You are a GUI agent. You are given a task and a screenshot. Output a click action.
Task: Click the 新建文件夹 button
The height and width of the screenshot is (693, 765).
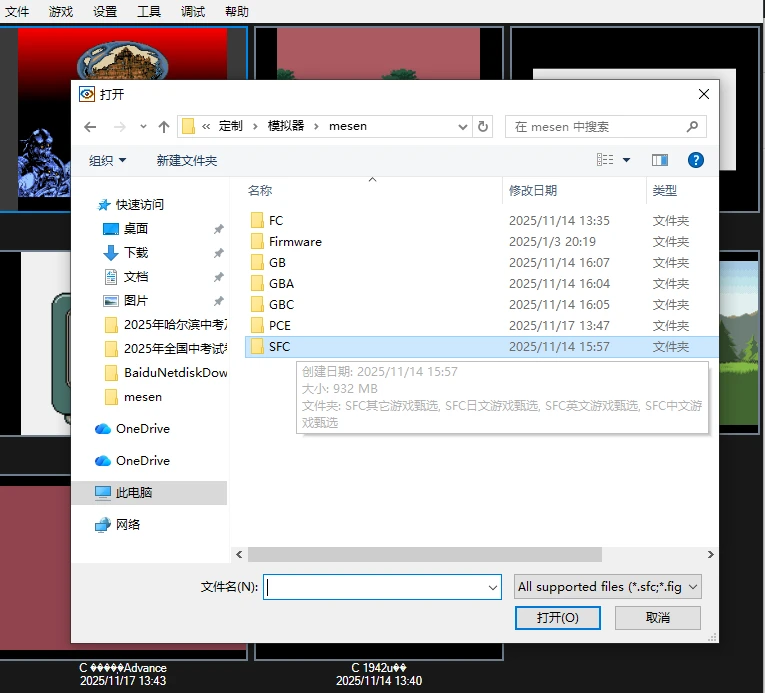[187, 160]
